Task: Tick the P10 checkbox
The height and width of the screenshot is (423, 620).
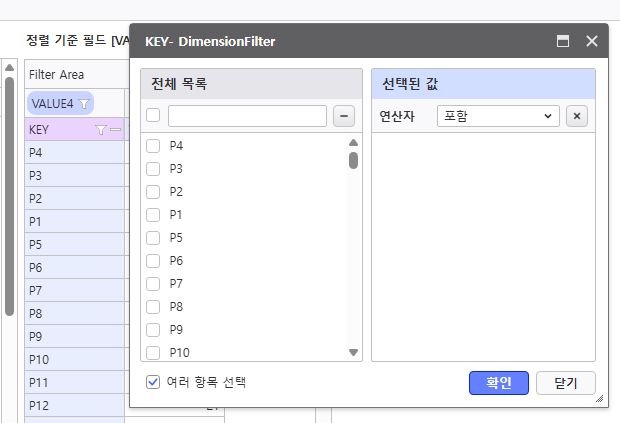Action: point(154,352)
